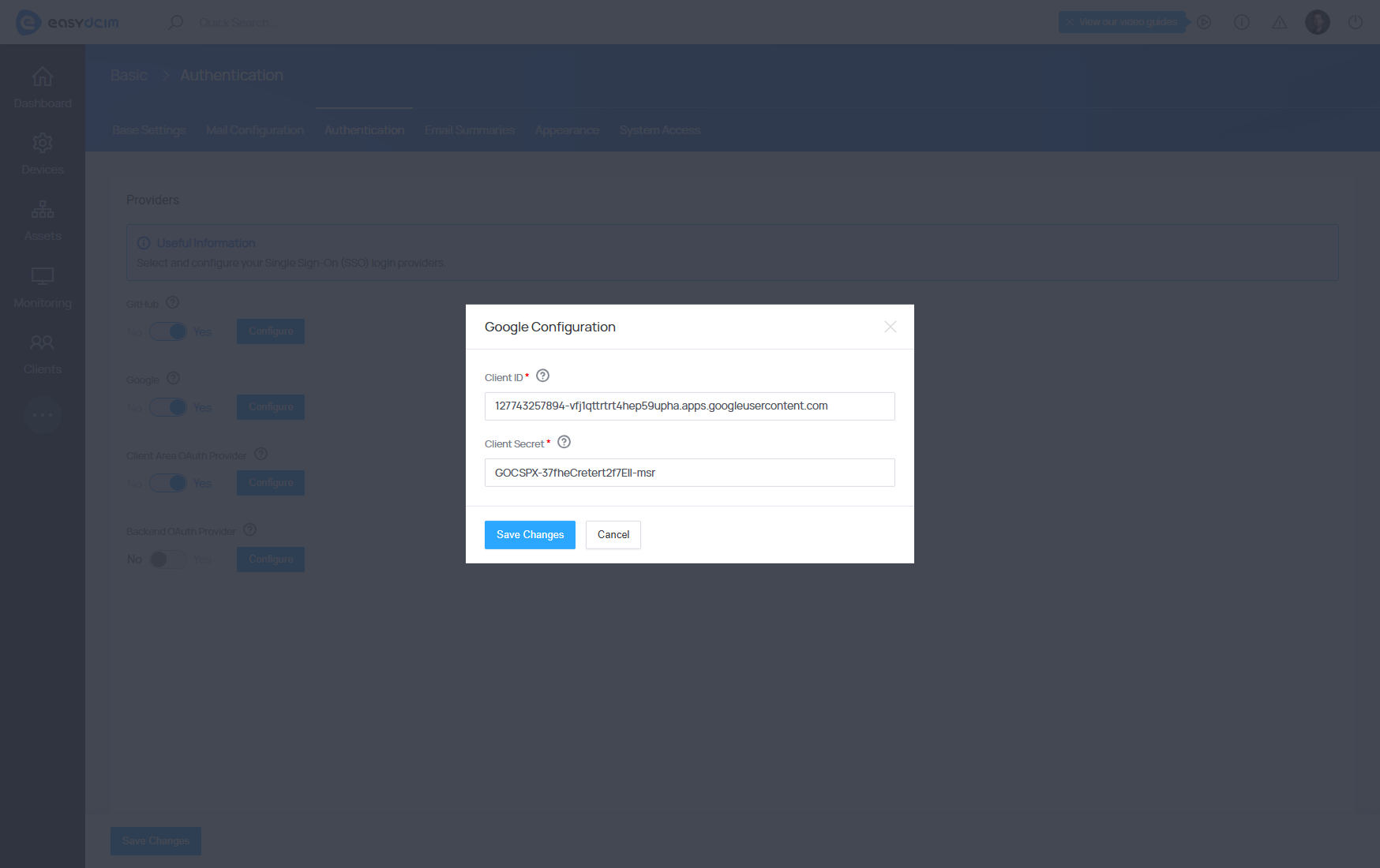Click the Client ID help icon
The width and height of the screenshot is (1380, 868).
(x=542, y=376)
